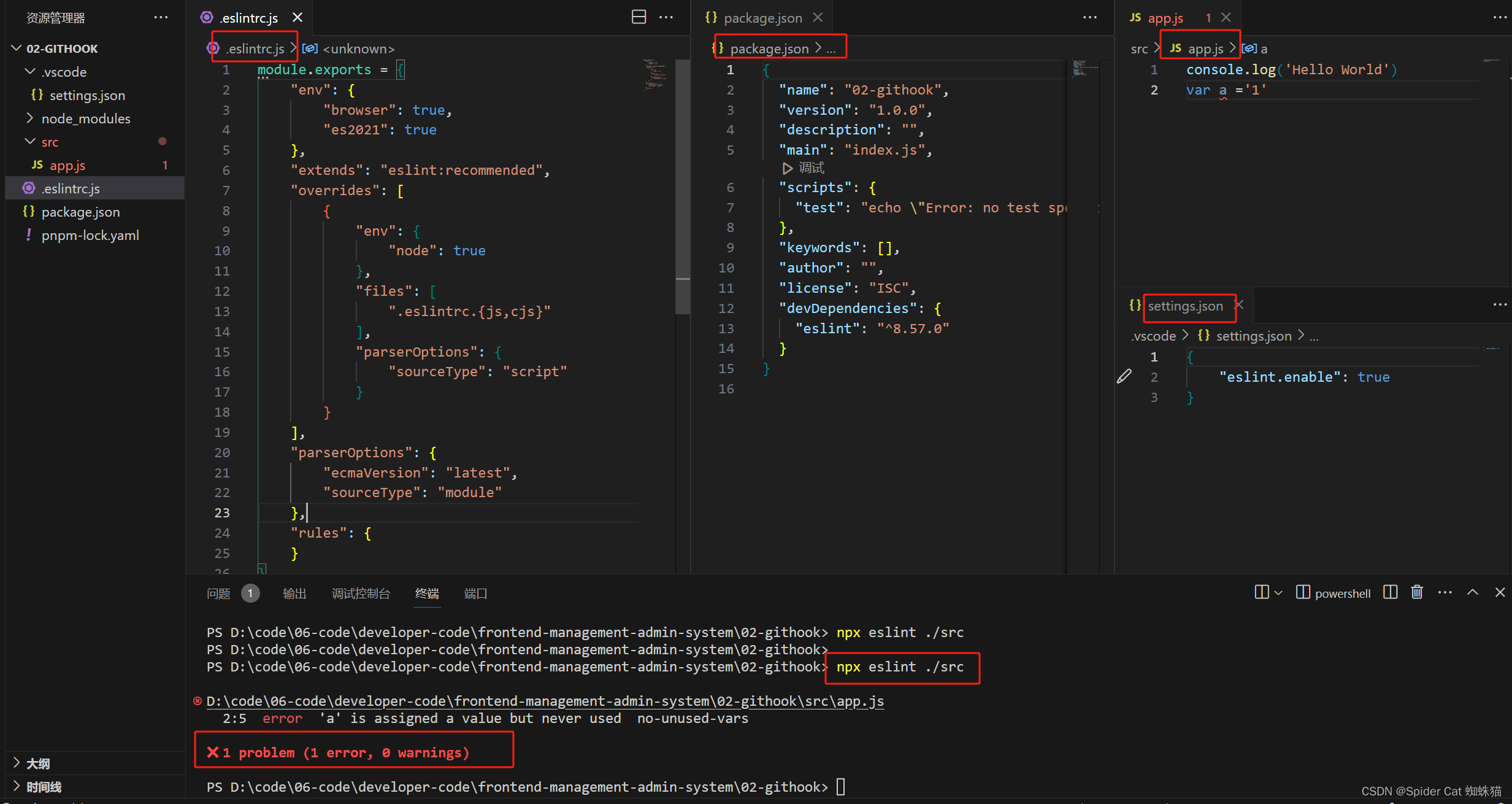The width and height of the screenshot is (1512, 804).
Task: Click the .eslintrc.js minimap
Action: click(x=656, y=75)
